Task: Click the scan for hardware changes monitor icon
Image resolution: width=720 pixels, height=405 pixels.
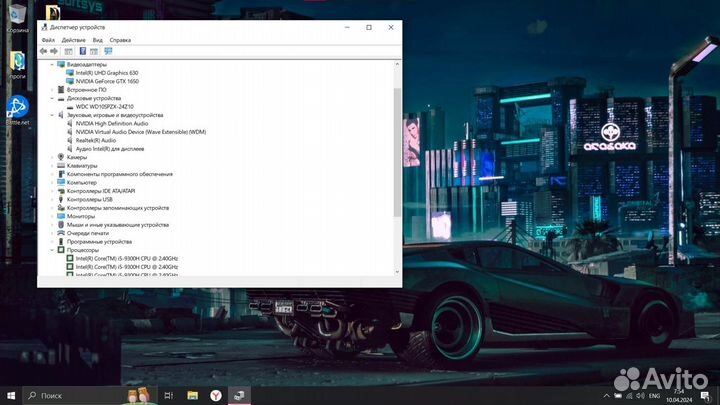Action: tap(108, 51)
